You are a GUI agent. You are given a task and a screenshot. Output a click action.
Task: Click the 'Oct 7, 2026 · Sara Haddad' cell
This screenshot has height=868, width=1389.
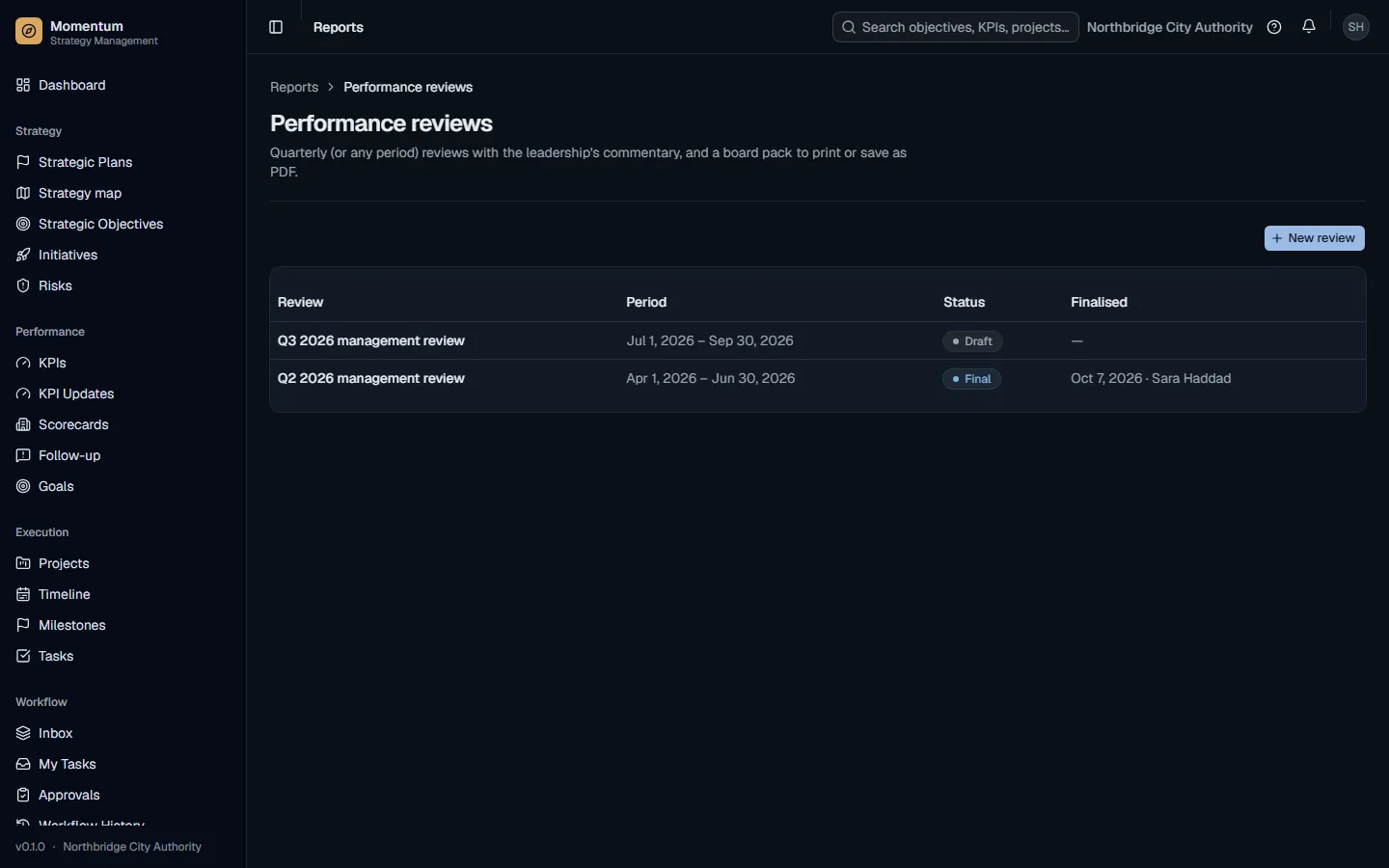point(1151,378)
